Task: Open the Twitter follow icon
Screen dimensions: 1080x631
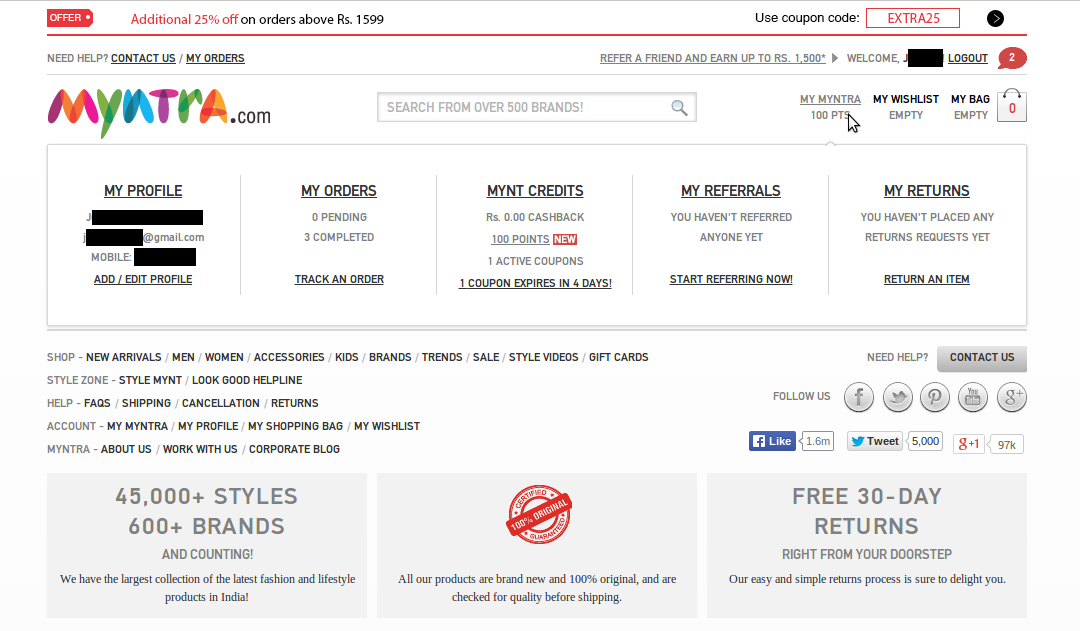Action: pos(897,397)
